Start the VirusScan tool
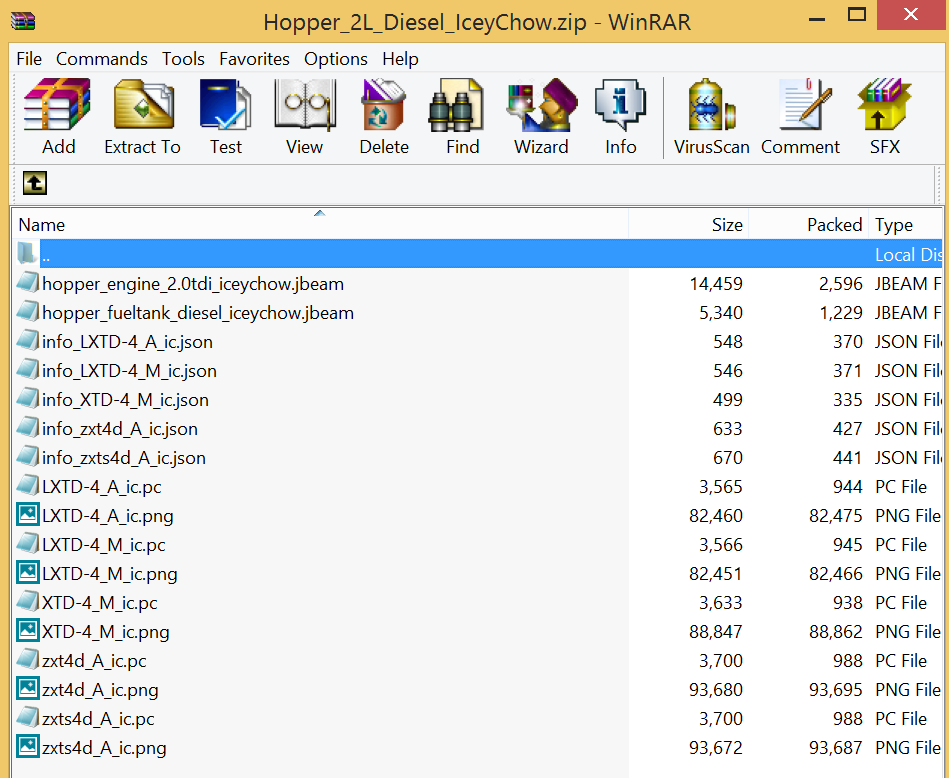Screen dimensions: 949x778 click(x=711, y=105)
